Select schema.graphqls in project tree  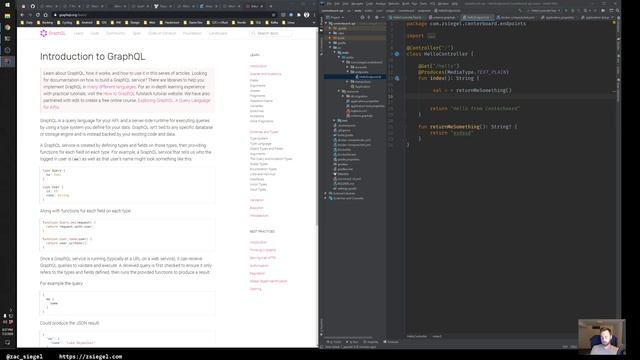[360, 116]
